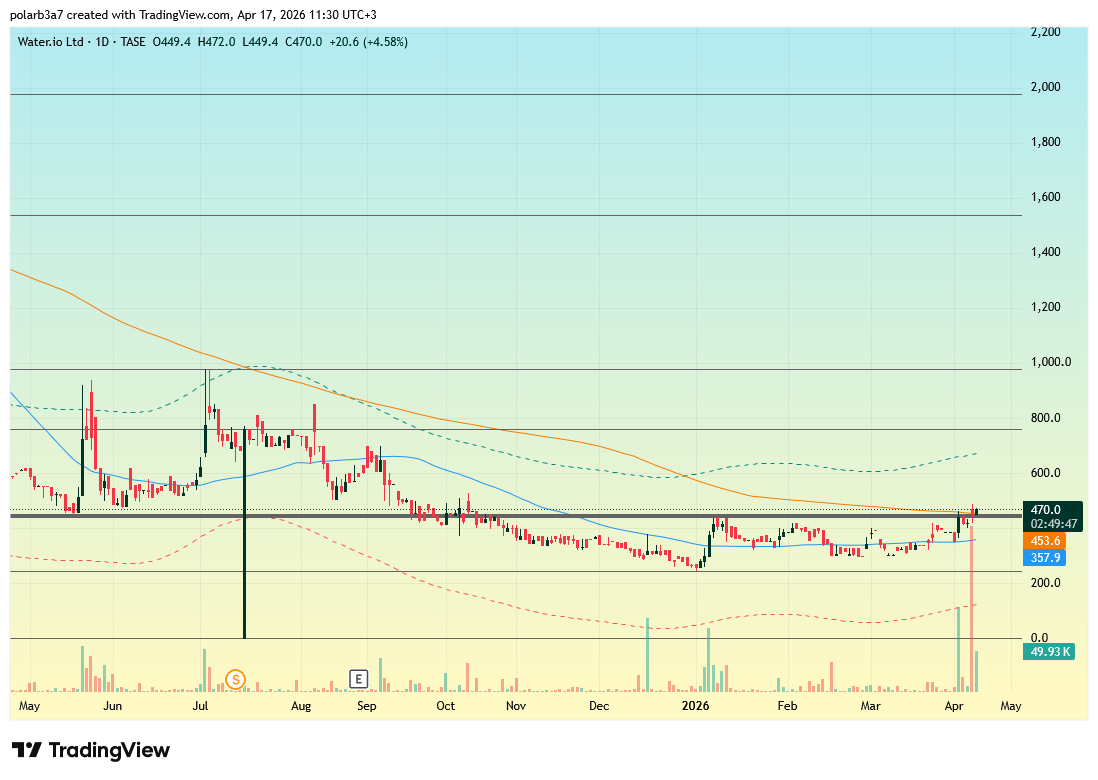Image resolution: width=1098 pixels, height=780 pixels.
Task: Click the orange S split marker
Action: (236, 679)
